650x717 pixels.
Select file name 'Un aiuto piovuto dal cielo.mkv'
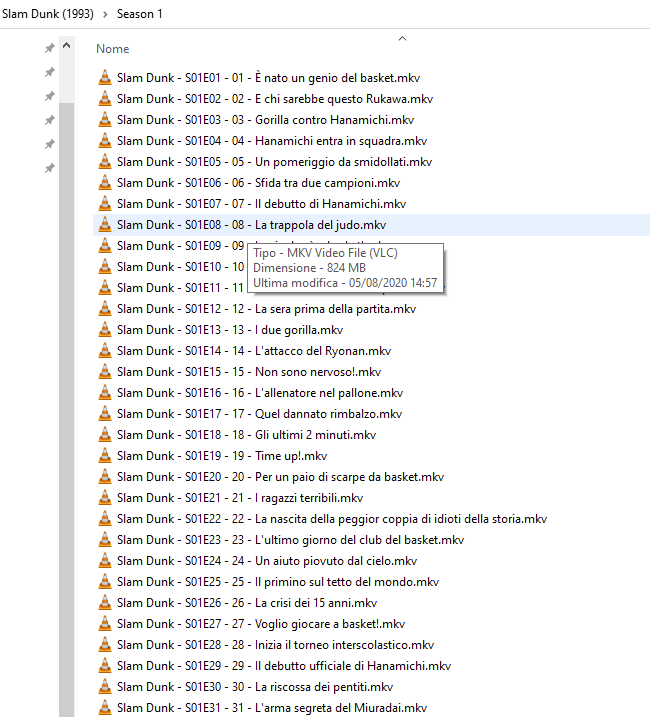coord(336,562)
